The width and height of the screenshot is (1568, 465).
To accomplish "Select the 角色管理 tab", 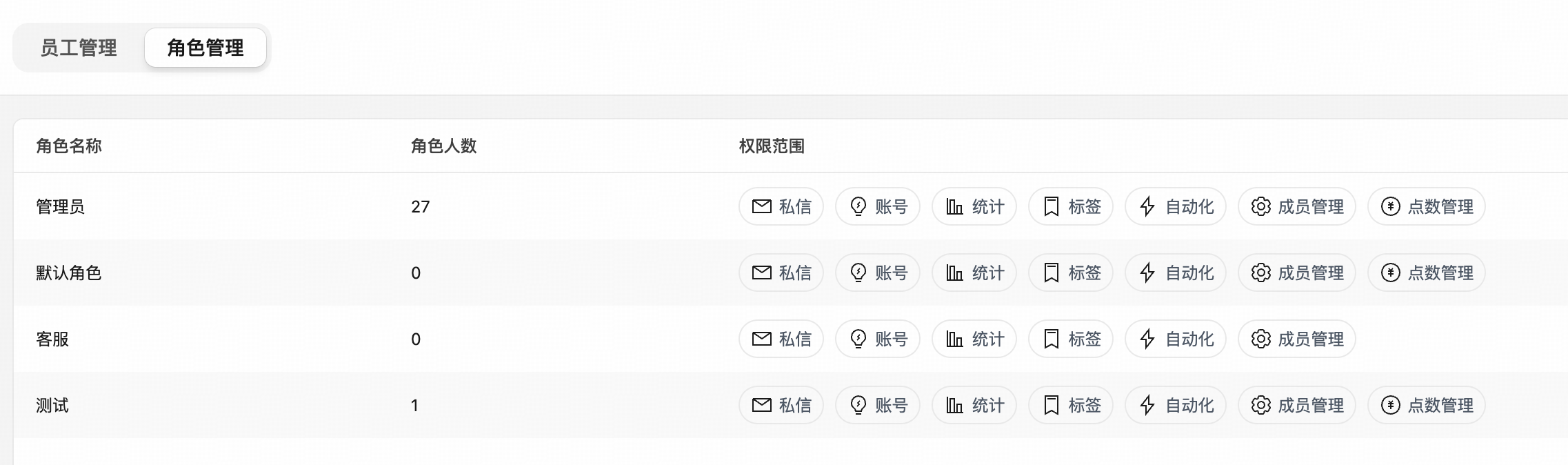I will 205,48.
